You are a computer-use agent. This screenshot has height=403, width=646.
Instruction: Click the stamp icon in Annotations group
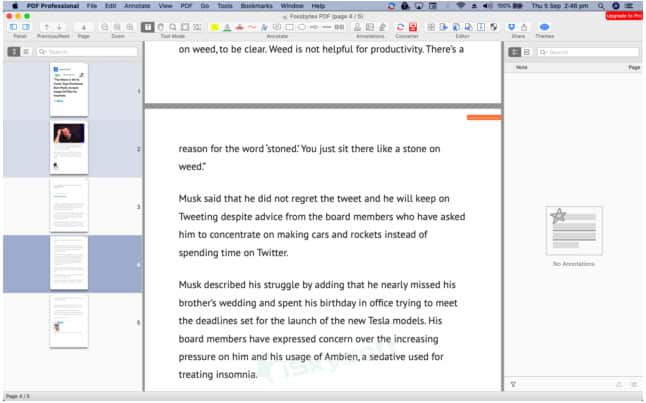(x=358, y=27)
